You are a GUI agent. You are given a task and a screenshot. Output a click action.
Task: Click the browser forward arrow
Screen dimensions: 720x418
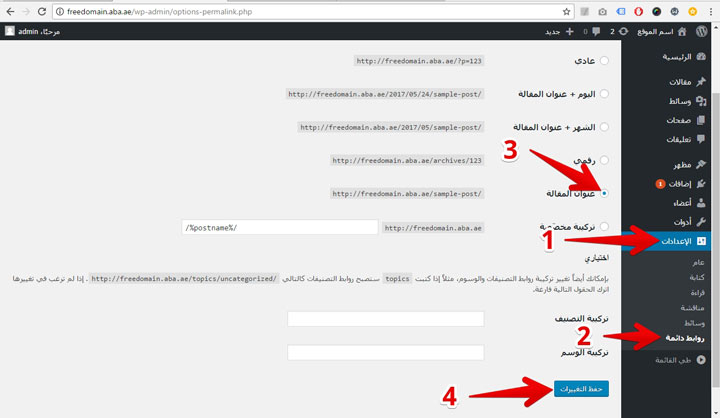coord(26,11)
